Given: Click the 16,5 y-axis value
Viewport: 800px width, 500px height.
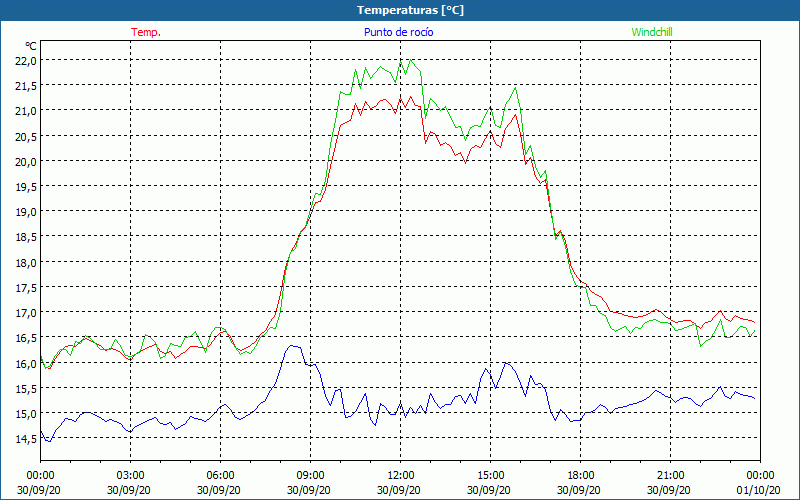Looking at the screenshot, I should [x=27, y=338].
